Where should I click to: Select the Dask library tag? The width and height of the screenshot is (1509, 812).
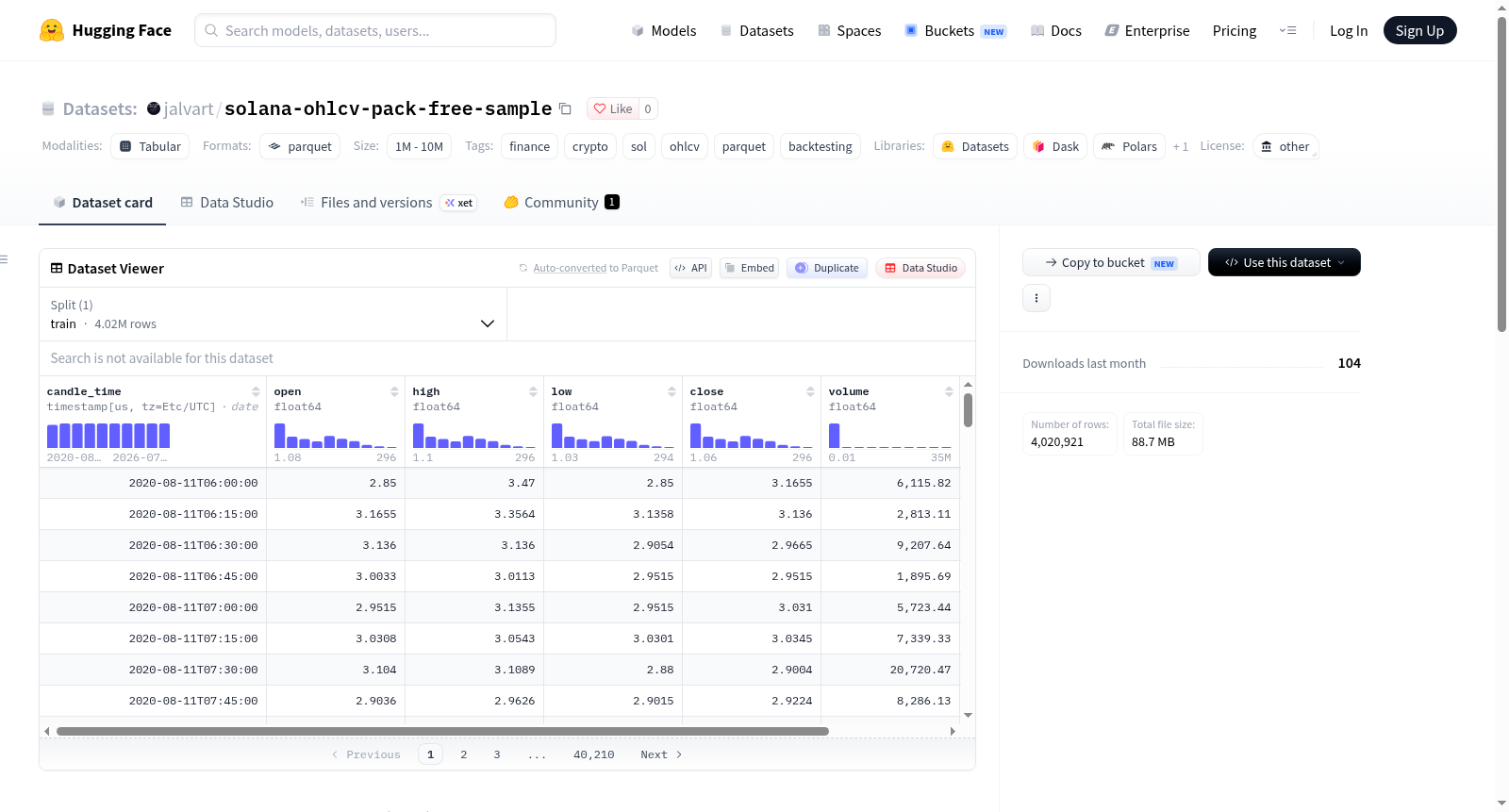[1055, 146]
